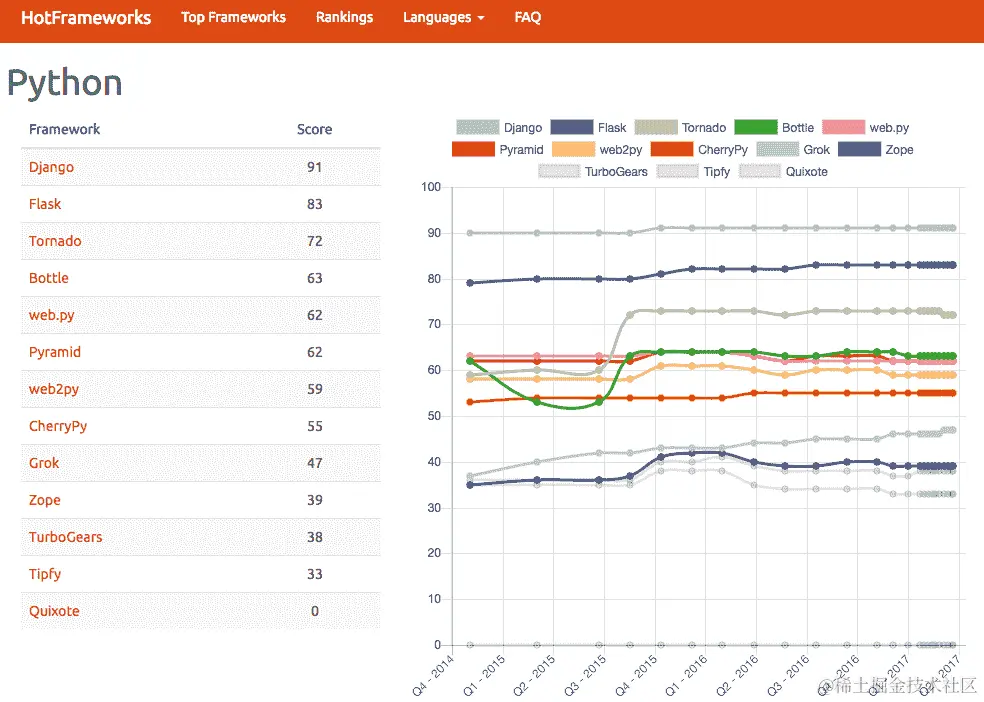Toggle the Tipfy legend color swatch
Viewport: 984px width, 702px height.
tap(677, 171)
